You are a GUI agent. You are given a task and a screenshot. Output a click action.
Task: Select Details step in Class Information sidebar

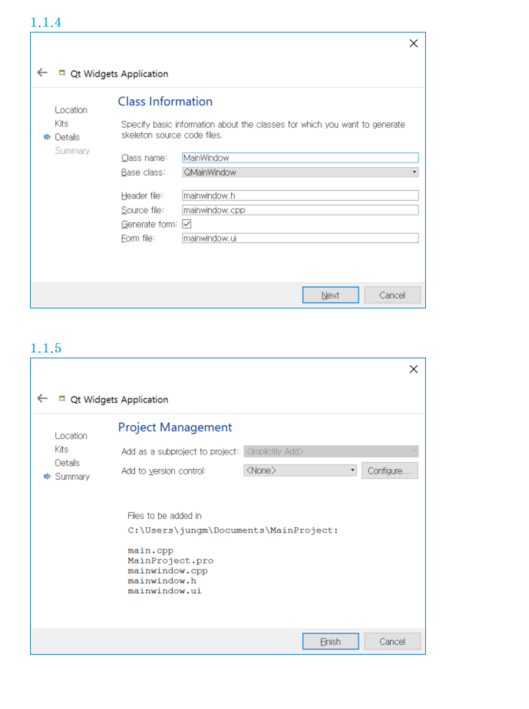tap(67, 137)
